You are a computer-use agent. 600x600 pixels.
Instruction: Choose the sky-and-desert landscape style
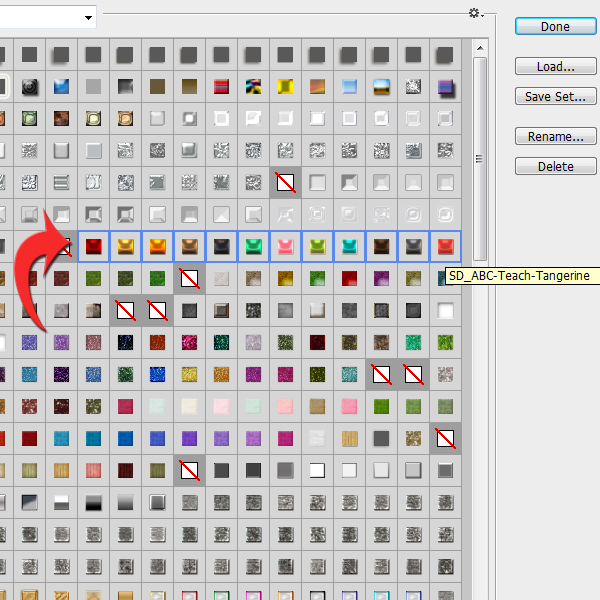pos(382,86)
